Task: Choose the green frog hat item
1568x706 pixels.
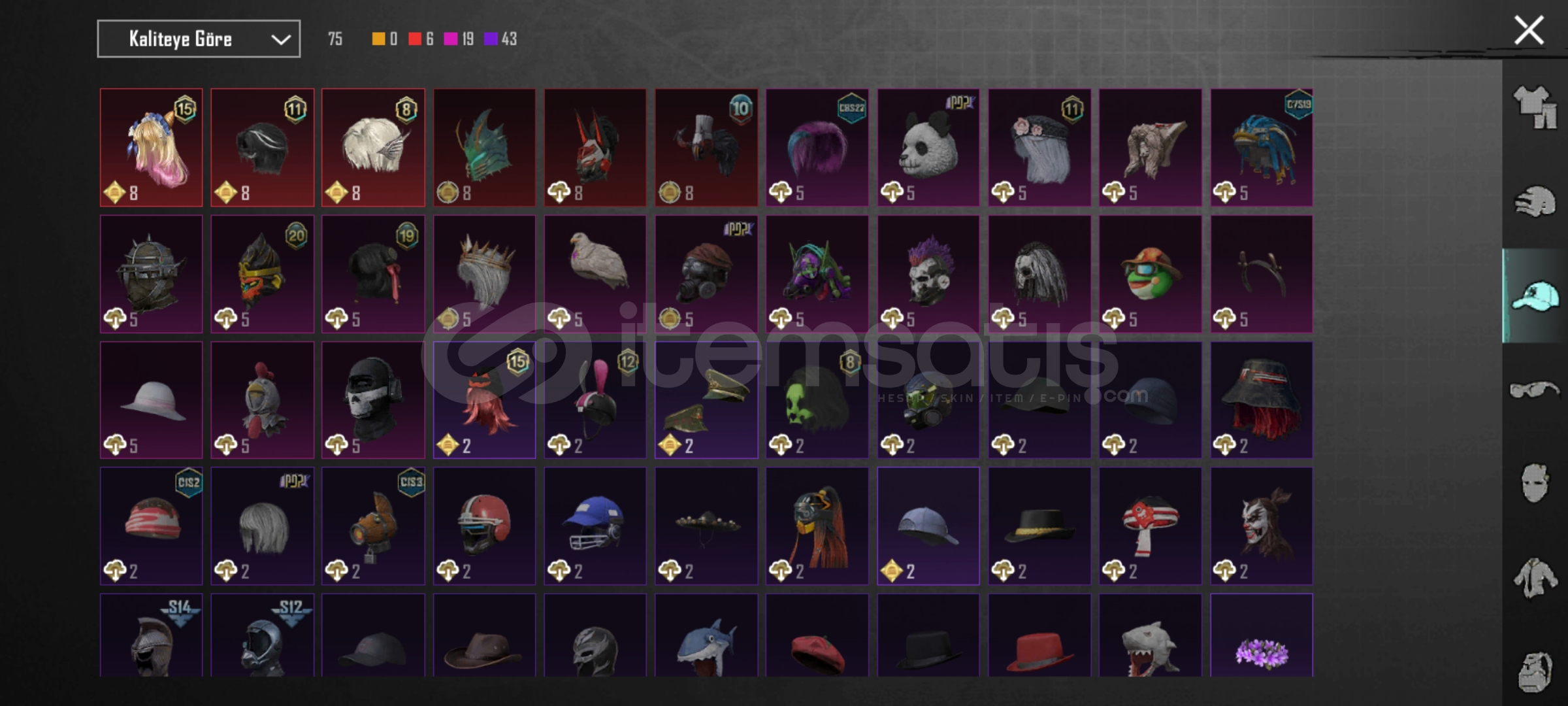Action: 1151,274
